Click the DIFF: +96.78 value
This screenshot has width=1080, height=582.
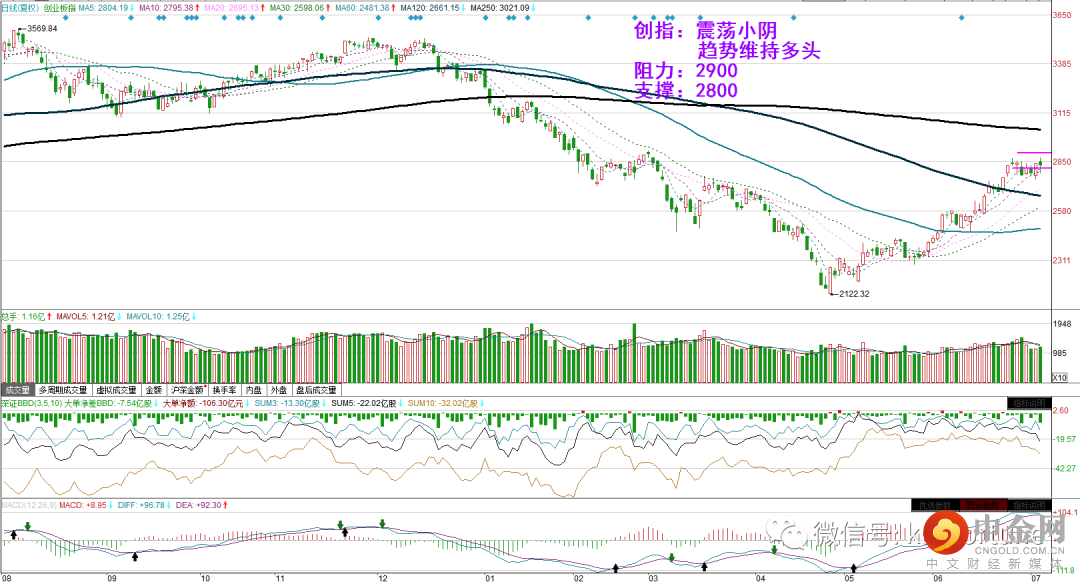pyautogui.click(x=141, y=506)
